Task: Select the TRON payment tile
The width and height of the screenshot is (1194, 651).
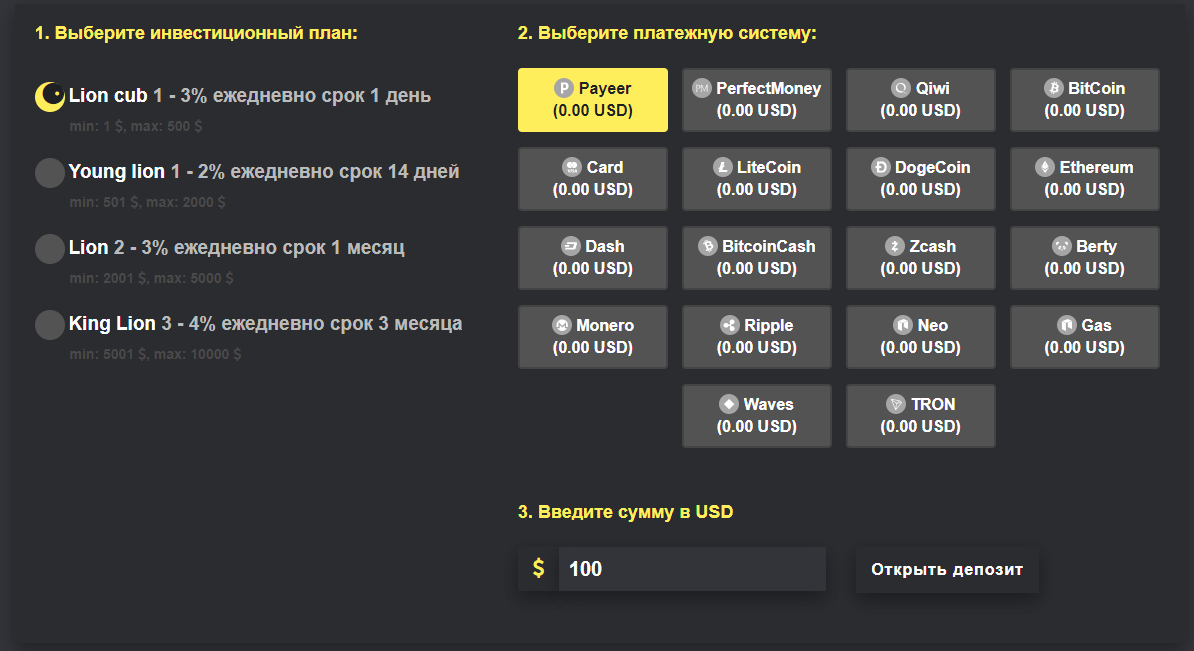Action: [921, 416]
